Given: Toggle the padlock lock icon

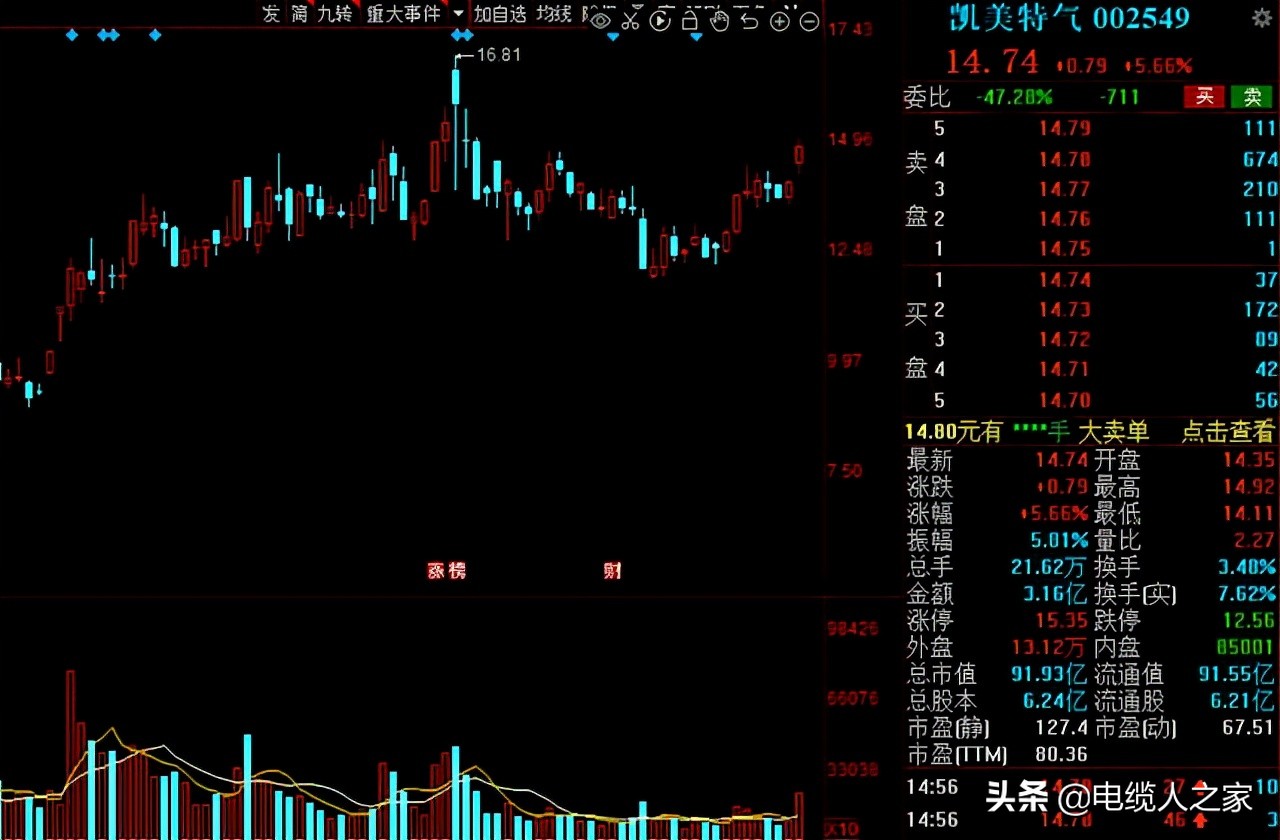Looking at the screenshot, I should [x=690, y=20].
